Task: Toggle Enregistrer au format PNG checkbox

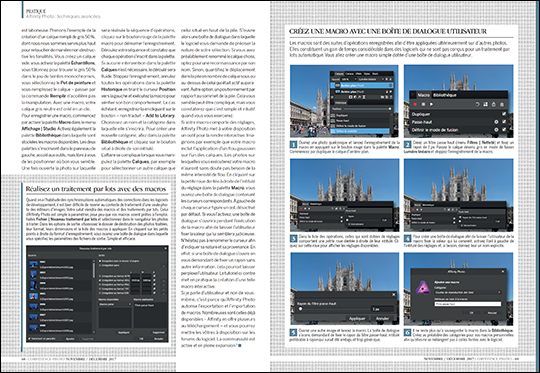Action: click(100, 285)
